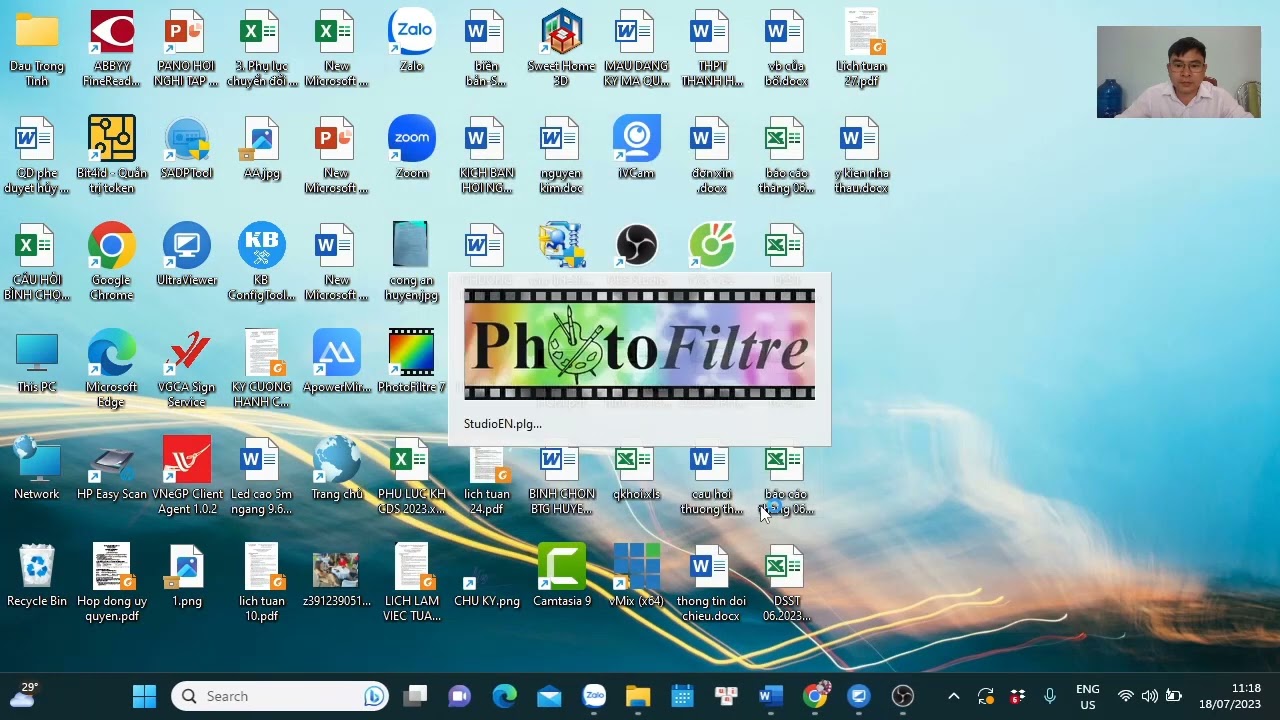Open AA.jpg image file
This screenshot has height=720, width=1280.
[261, 148]
